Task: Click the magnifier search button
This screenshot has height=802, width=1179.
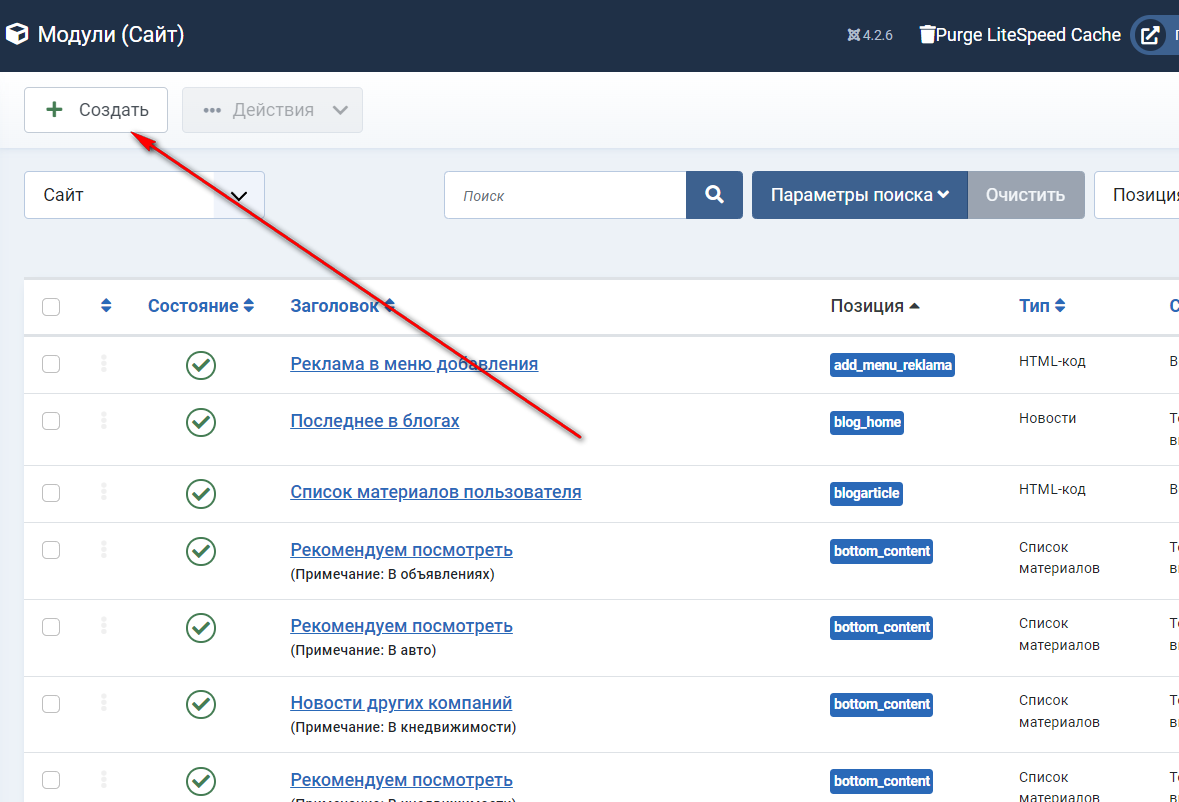Action: pyautogui.click(x=714, y=195)
